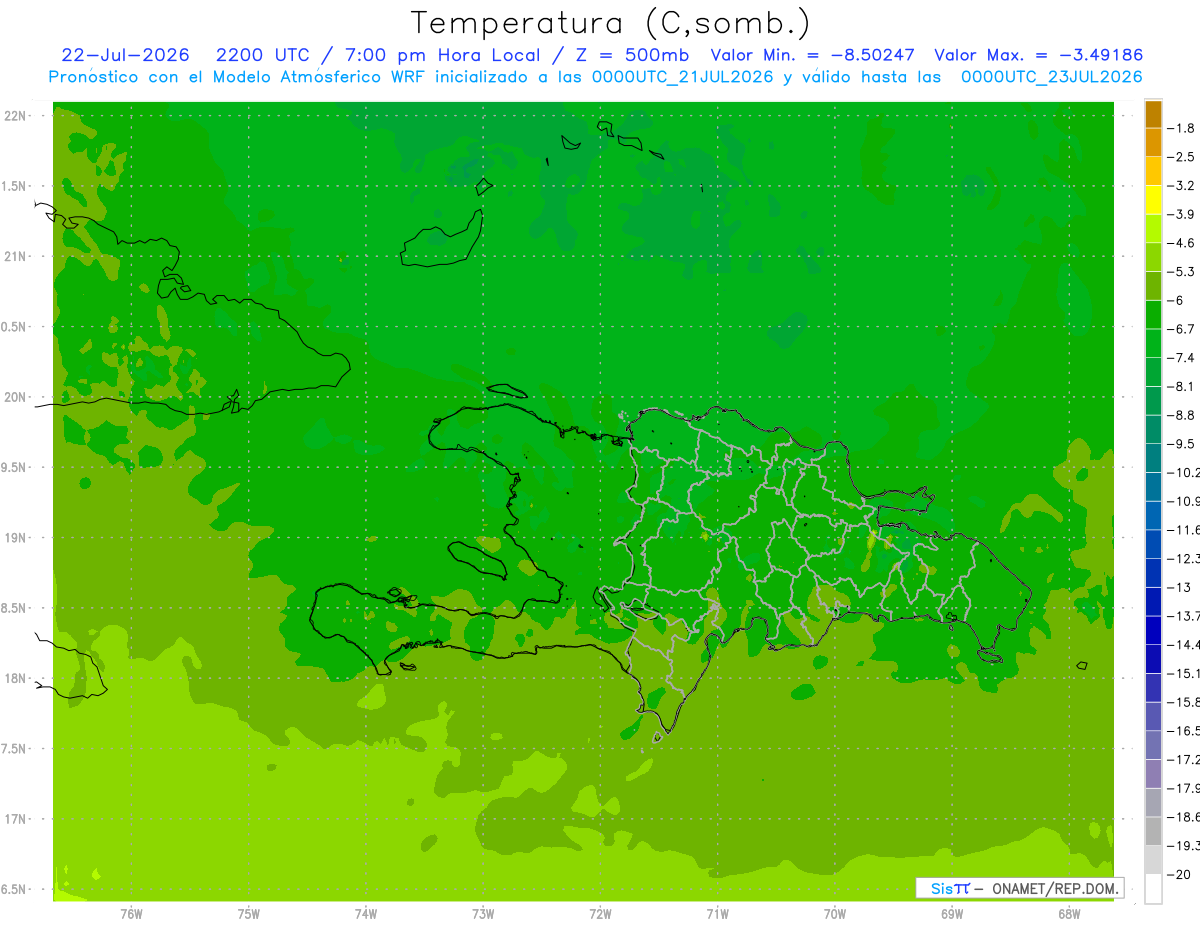Click the "-9.5" legend value
This screenshot has height=927, width=1200.
(1181, 443)
